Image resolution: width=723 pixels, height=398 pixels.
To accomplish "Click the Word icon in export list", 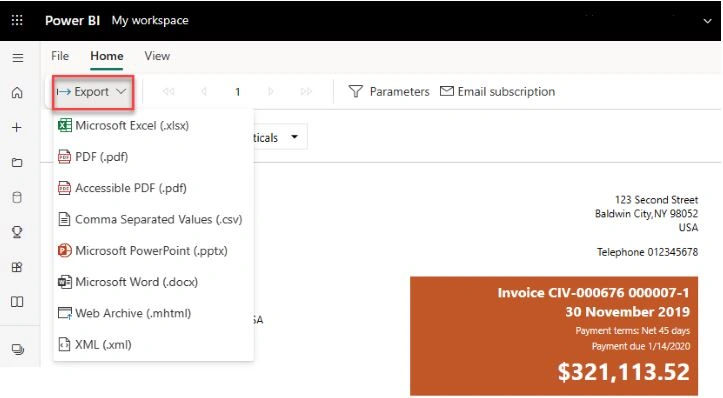I will pyautogui.click(x=65, y=282).
